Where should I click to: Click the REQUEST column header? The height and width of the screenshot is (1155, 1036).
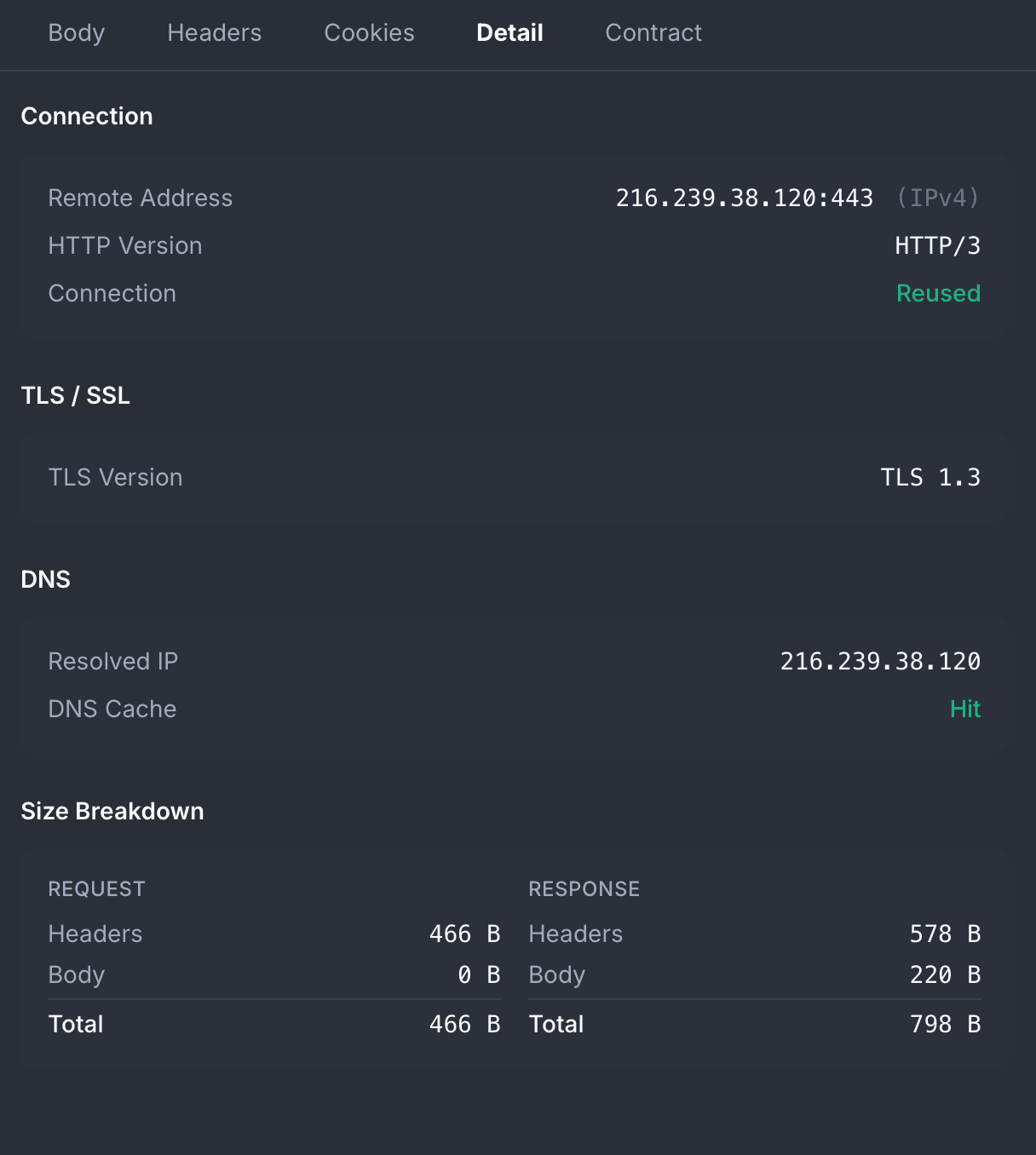[96, 889]
